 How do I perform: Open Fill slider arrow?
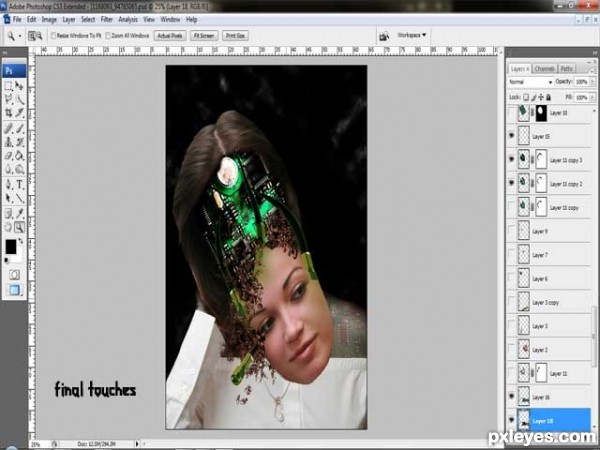pos(592,97)
